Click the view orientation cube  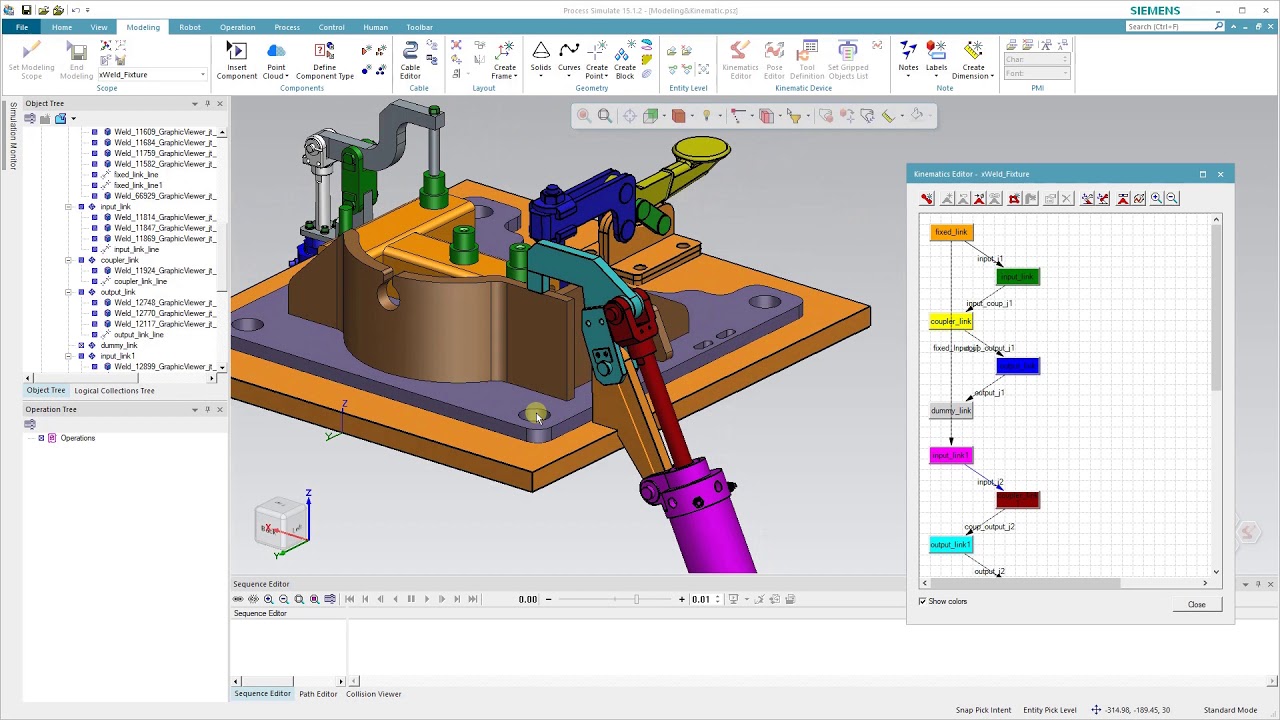tap(279, 525)
